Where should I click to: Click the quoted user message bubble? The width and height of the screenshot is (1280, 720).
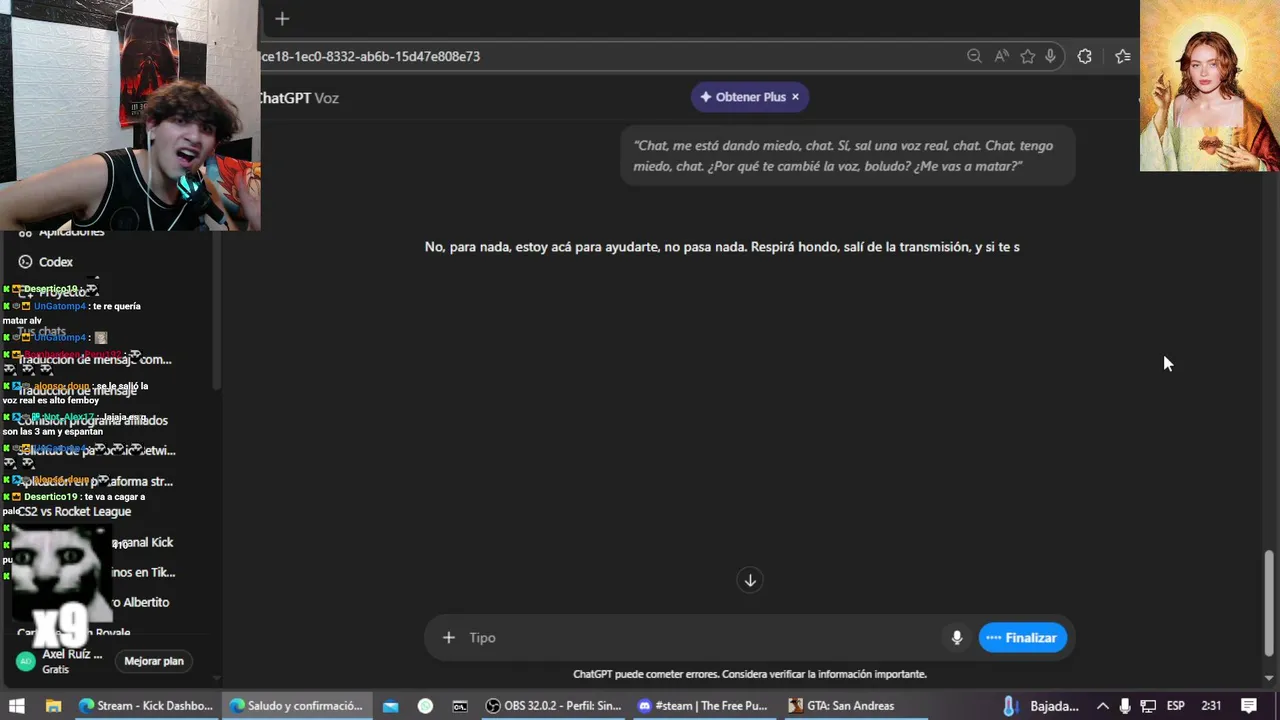point(847,156)
